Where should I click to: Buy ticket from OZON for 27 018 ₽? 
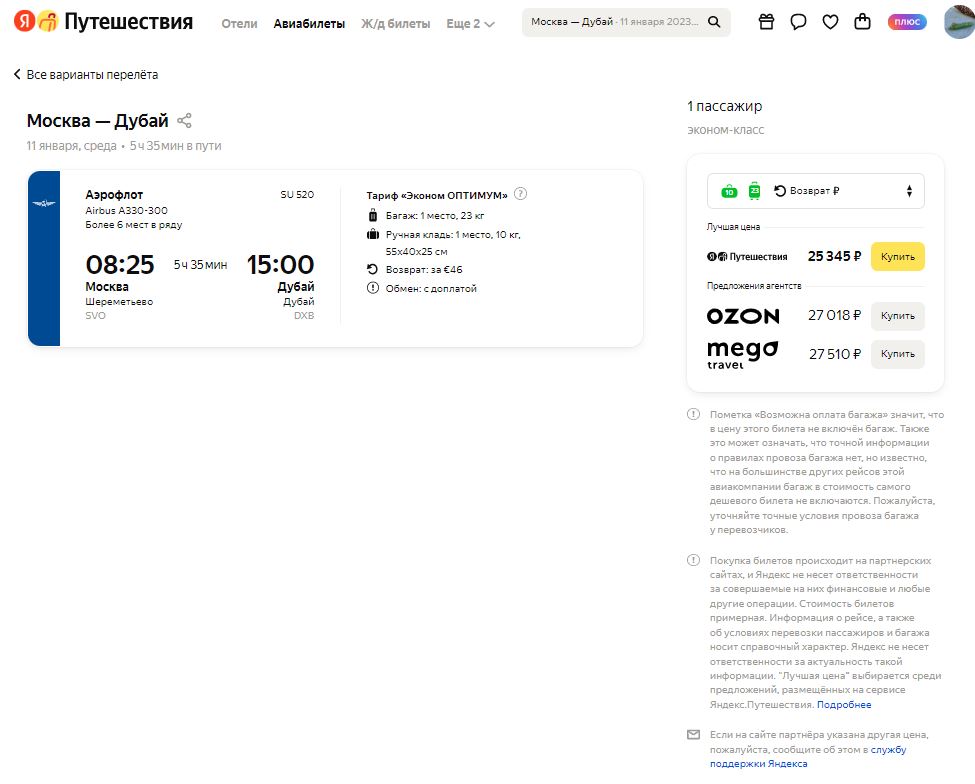897,316
